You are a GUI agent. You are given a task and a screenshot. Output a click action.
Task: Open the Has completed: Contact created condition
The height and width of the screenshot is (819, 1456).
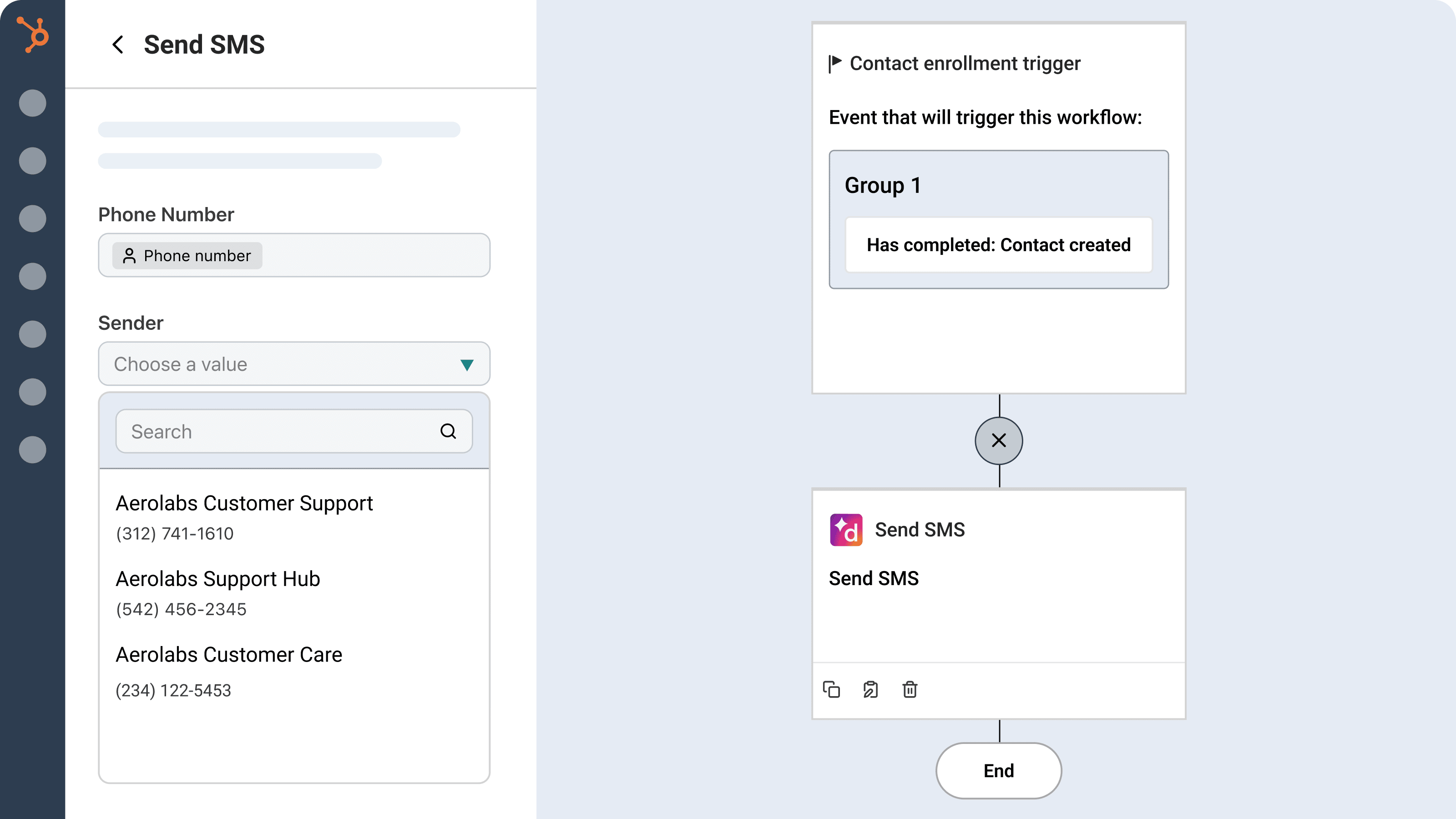point(998,245)
